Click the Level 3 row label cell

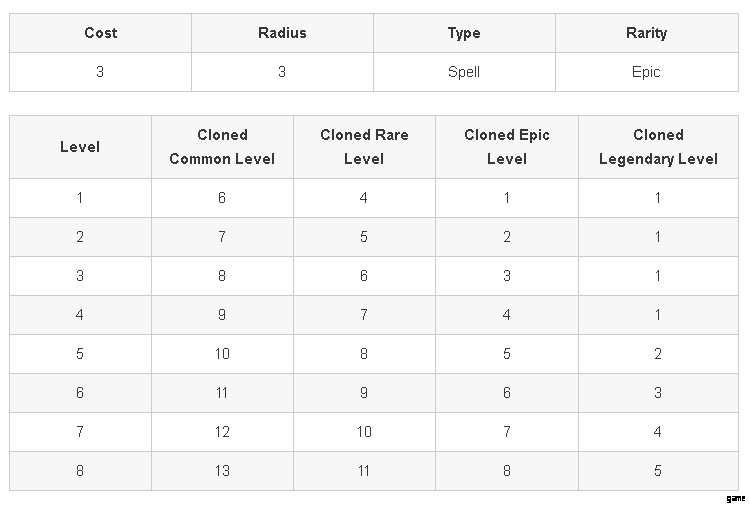[80, 276]
